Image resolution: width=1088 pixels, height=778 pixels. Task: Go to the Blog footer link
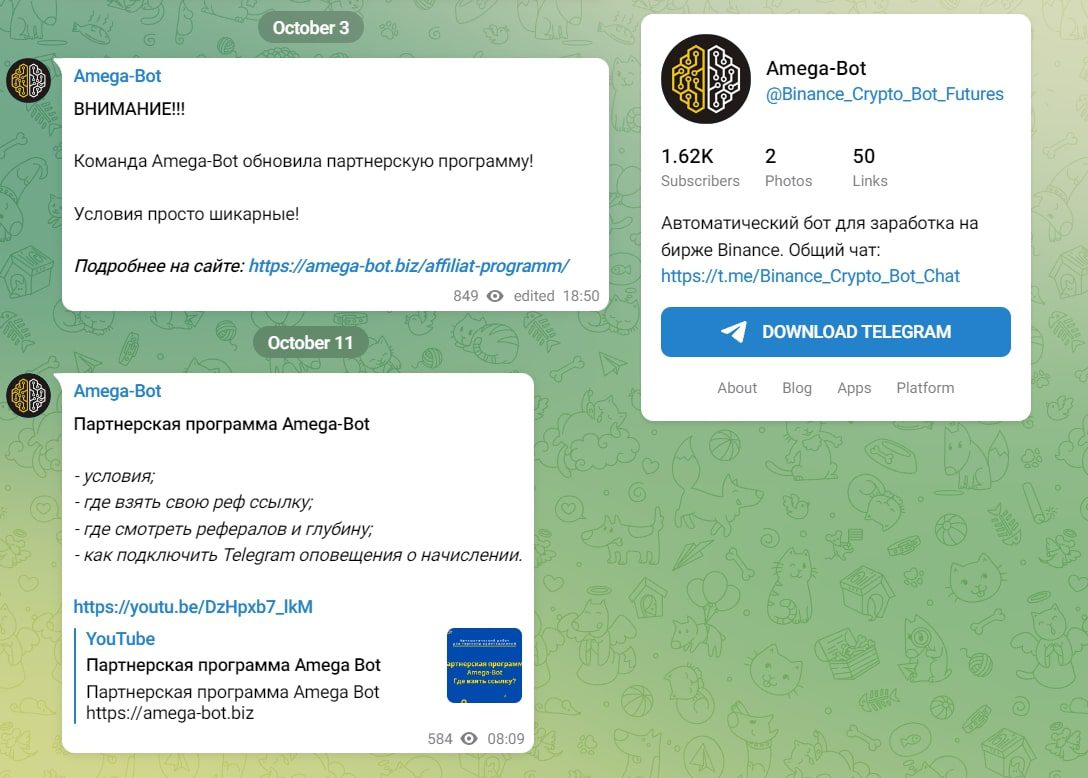click(x=797, y=388)
